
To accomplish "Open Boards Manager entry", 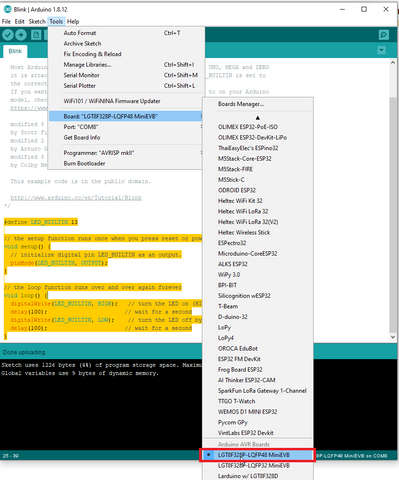I will [x=241, y=104].
